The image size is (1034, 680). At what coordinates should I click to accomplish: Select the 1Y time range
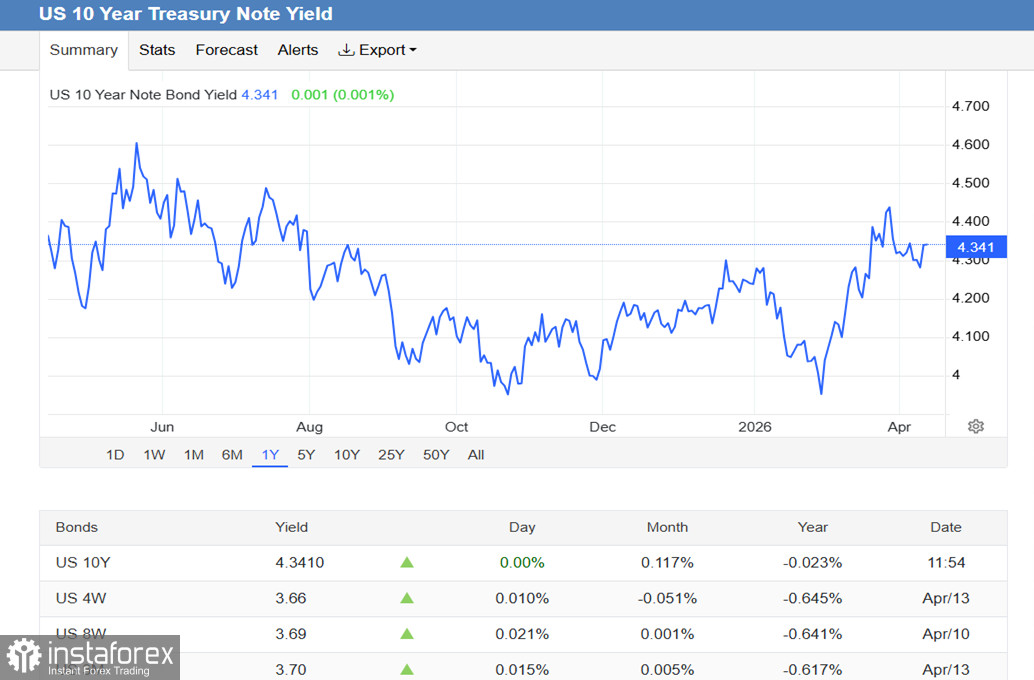pos(270,454)
